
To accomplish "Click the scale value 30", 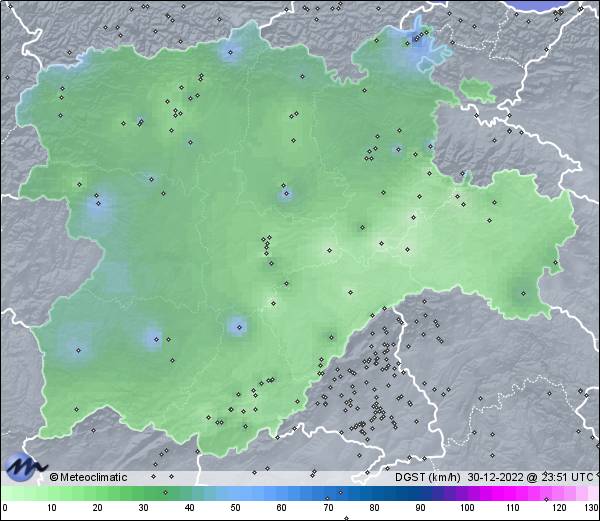I will [x=143, y=508].
